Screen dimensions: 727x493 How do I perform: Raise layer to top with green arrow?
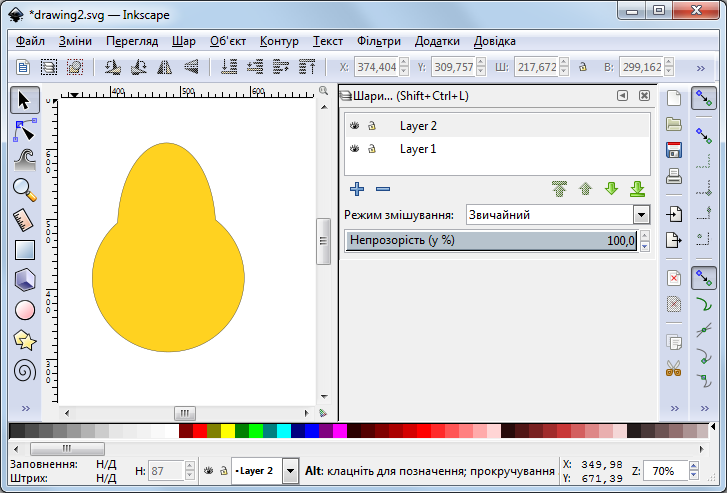click(x=559, y=189)
